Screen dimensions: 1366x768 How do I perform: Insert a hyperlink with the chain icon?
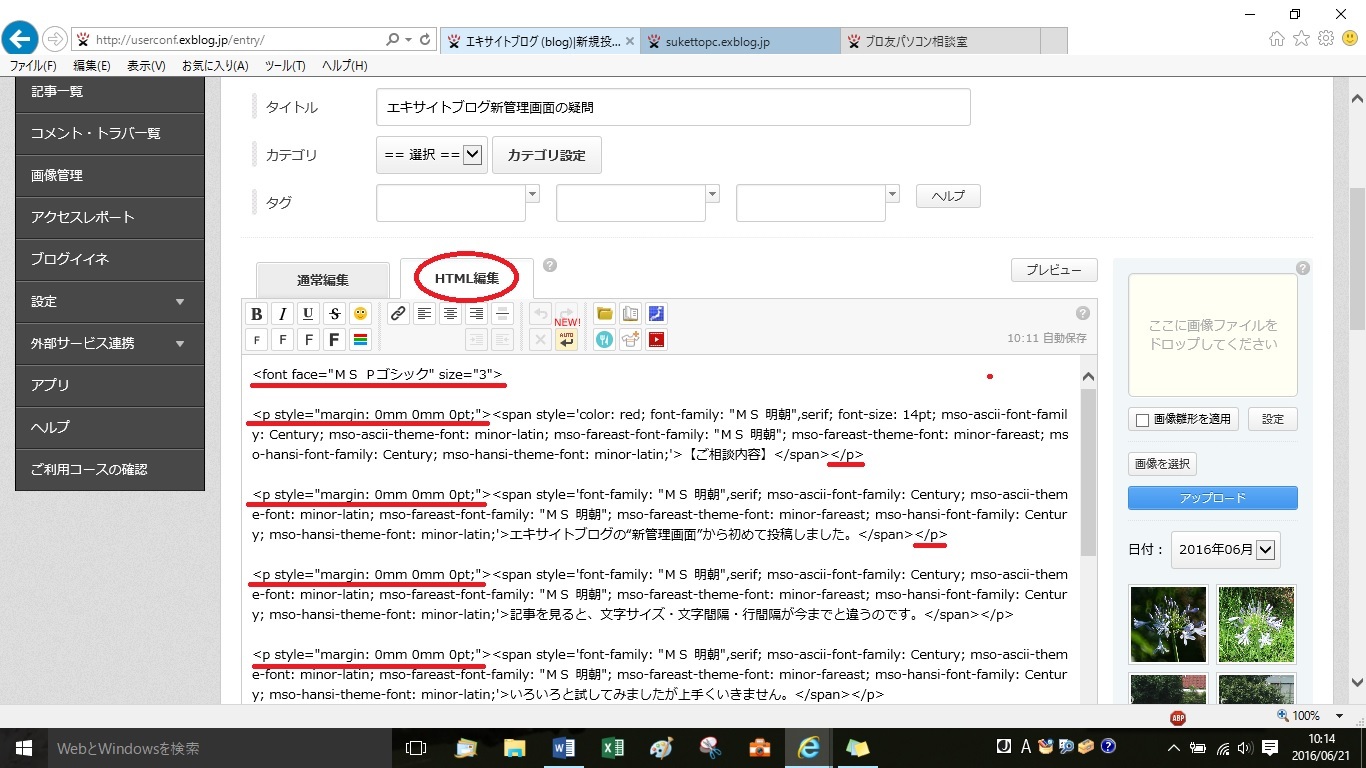point(398,314)
